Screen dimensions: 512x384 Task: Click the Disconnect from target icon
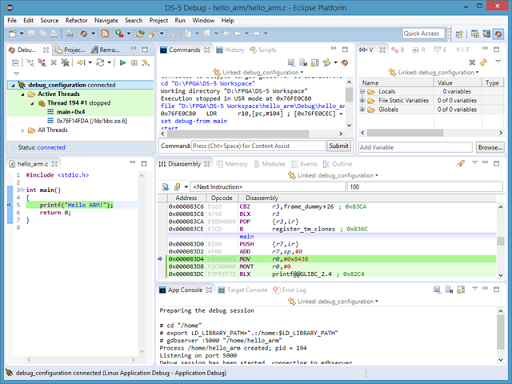point(41,63)
